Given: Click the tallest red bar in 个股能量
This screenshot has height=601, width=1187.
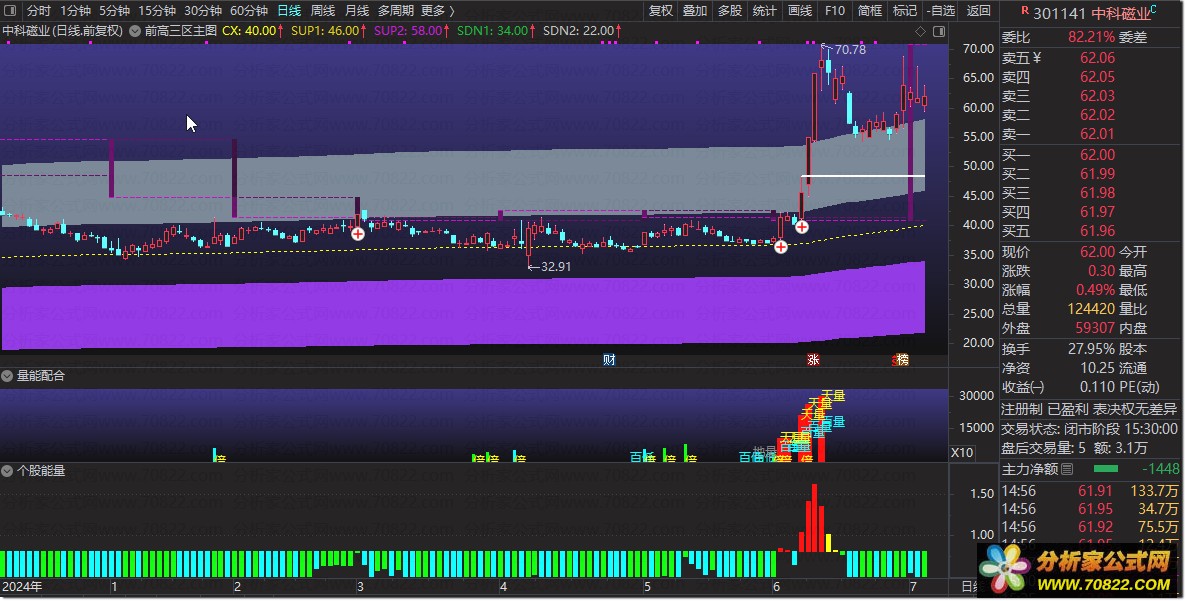Looking at the screenshot, I should pos(815,518).
